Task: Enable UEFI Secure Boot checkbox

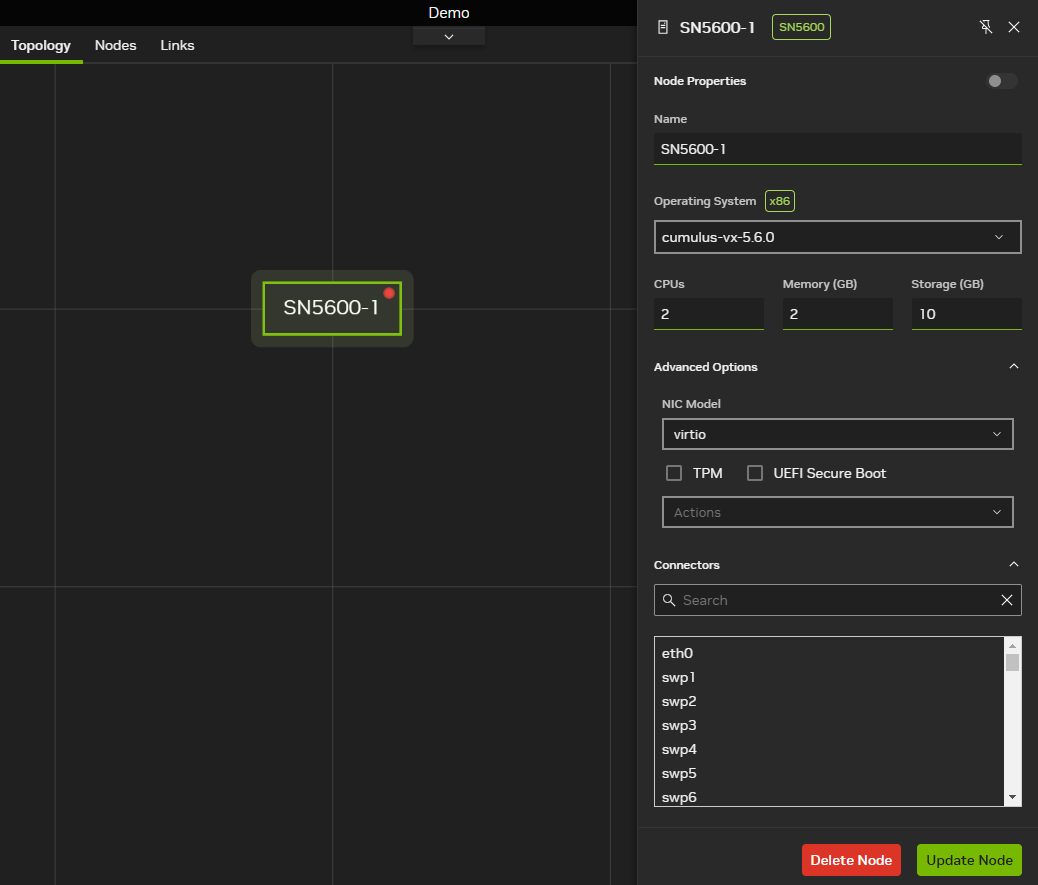Action: (x=755, y=473)
